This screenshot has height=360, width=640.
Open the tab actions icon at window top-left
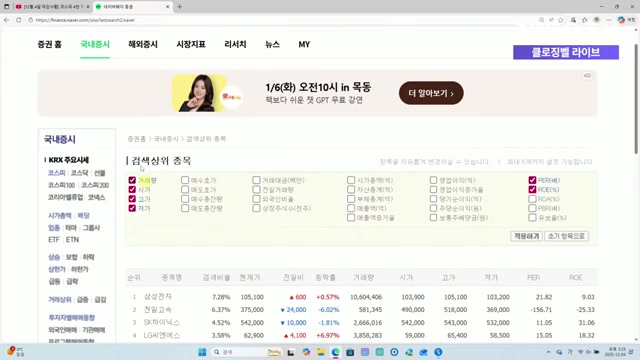[x=7, y=7]
